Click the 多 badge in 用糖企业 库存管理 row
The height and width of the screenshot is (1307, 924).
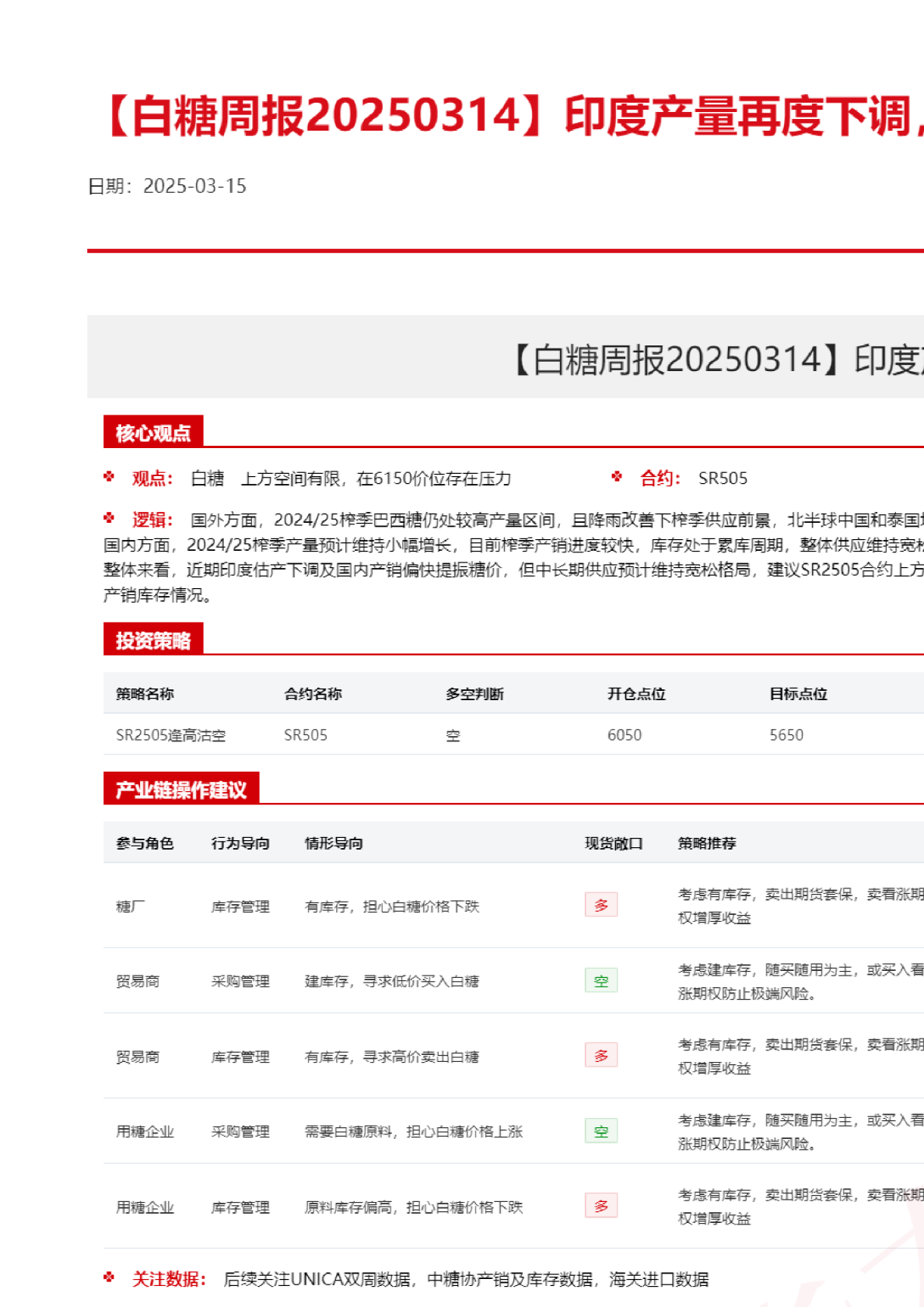coord(600,1206)
